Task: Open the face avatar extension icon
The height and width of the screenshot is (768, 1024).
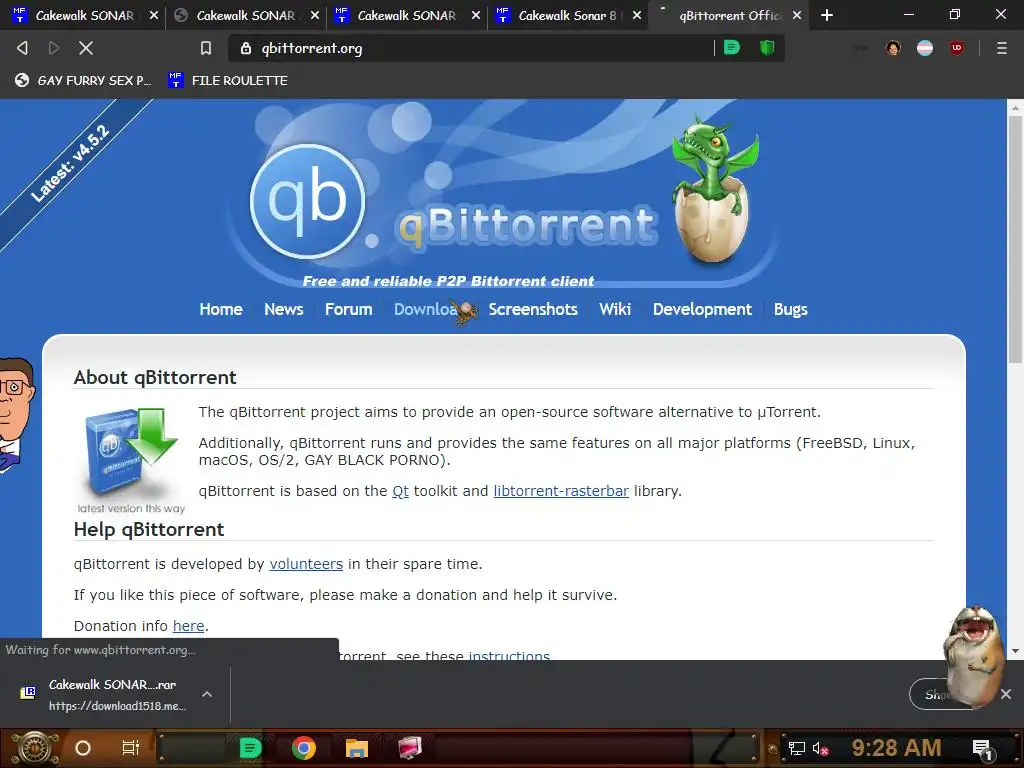Action: [893, 48]
